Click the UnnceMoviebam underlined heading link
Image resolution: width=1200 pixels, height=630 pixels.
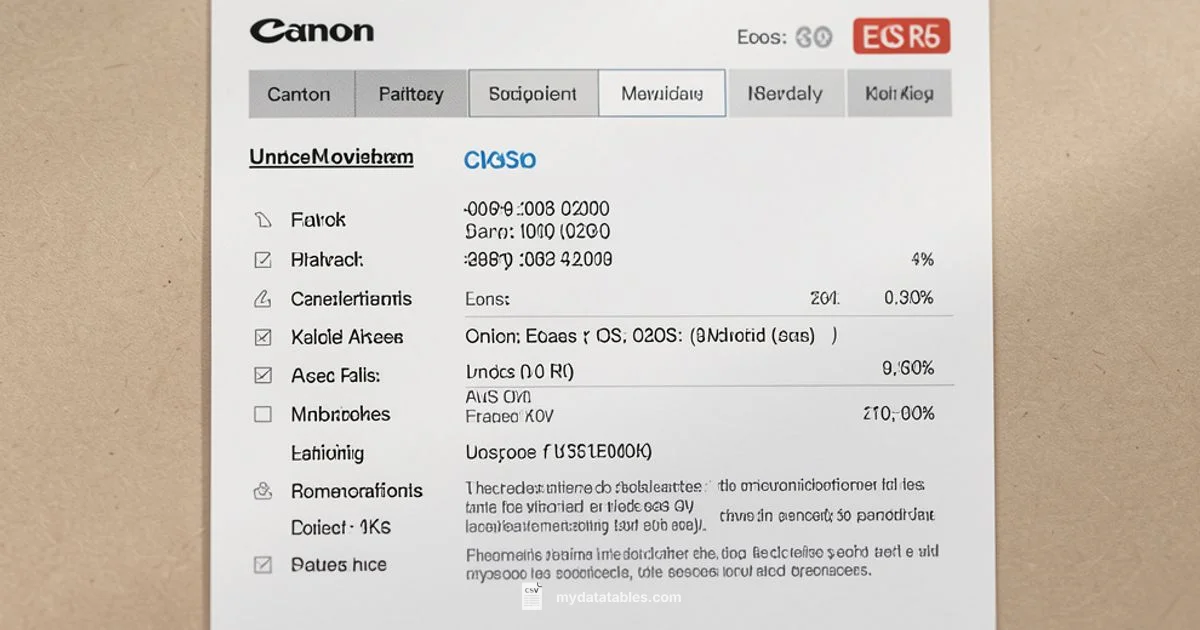(x=331, y=157)
